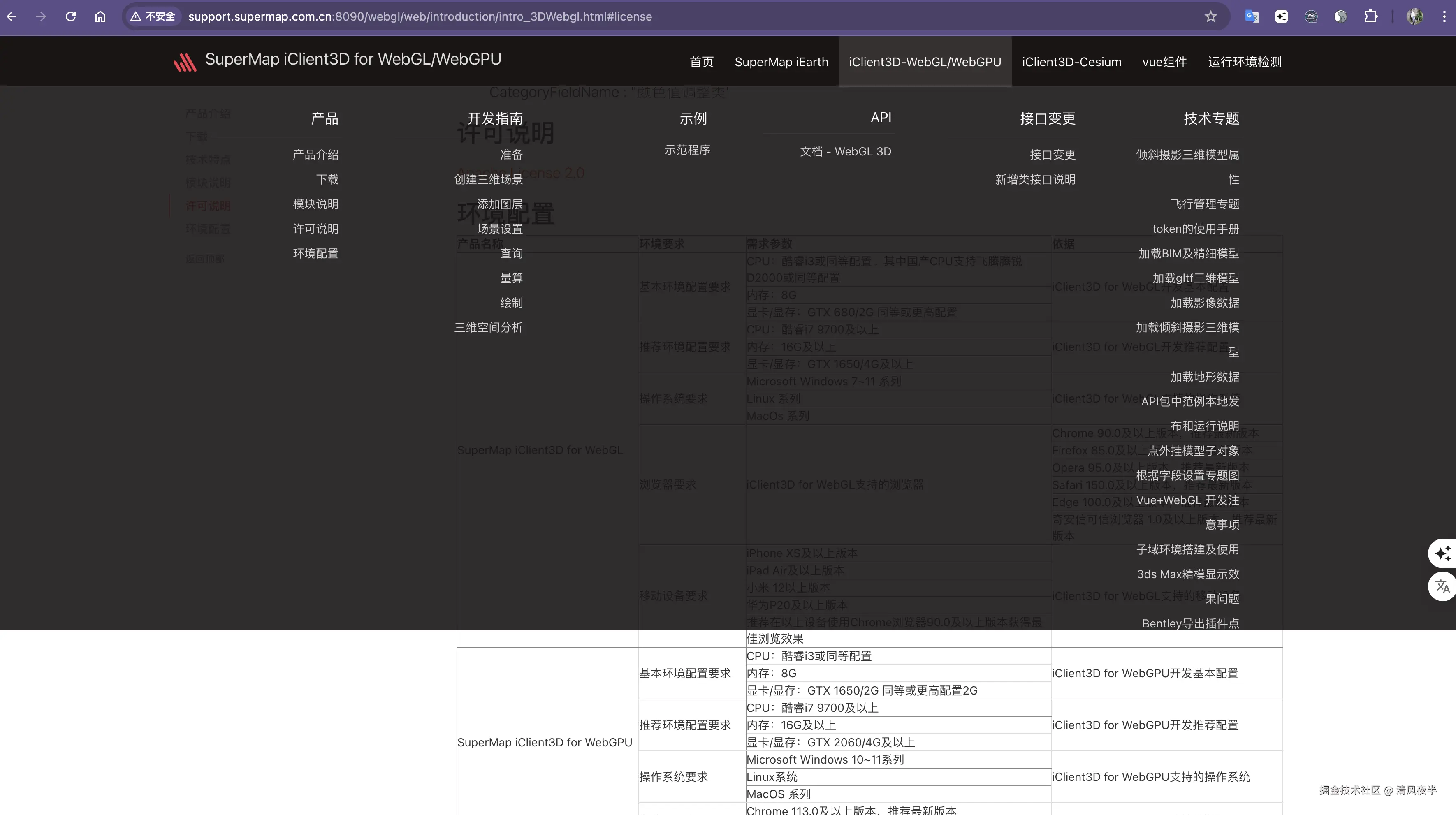
Task: Open the Chrome three-dot menu
Action: [x=1444, y=16]
